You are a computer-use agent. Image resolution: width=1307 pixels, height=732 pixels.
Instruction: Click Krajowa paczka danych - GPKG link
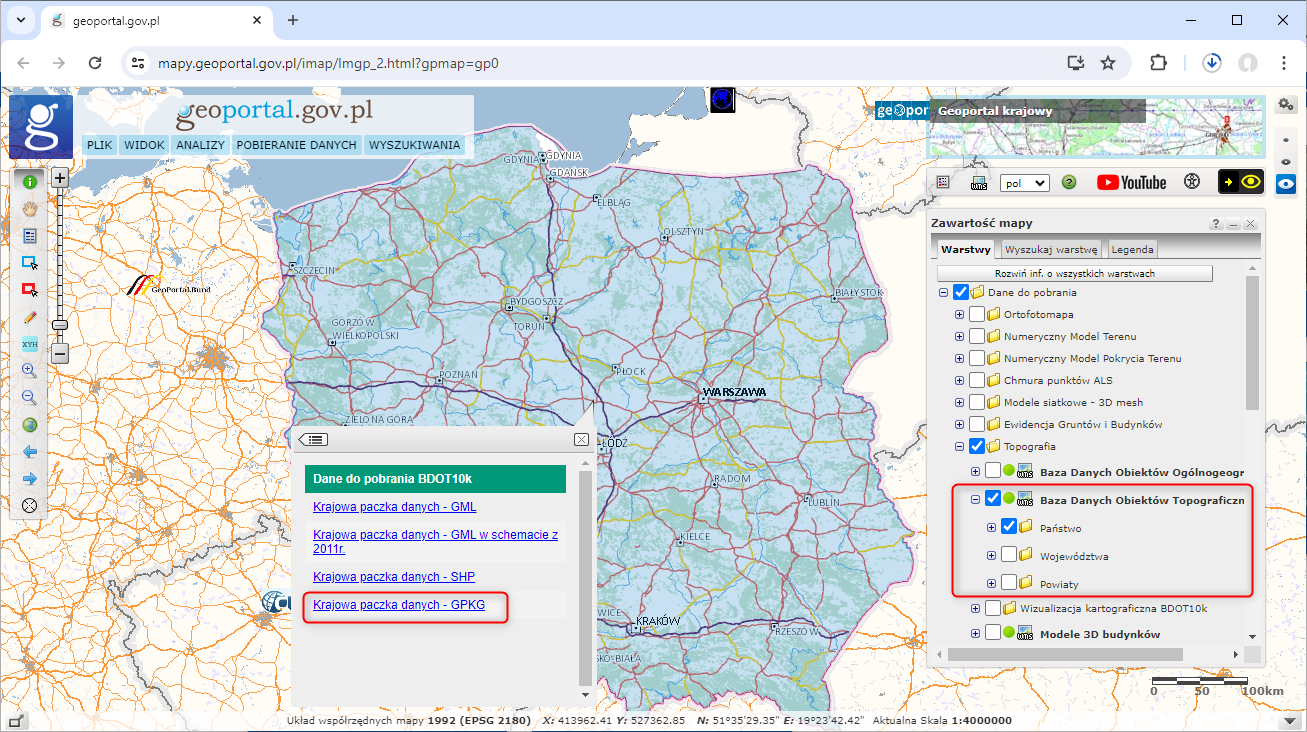pos(399,605)
